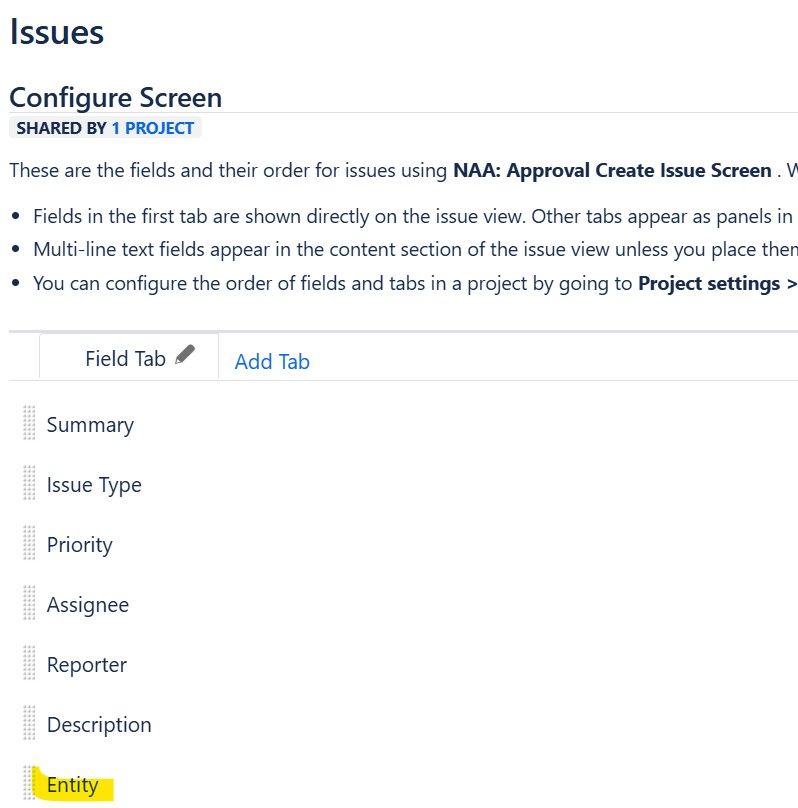Select the highlighted Entity field

[x=72, y=785]
